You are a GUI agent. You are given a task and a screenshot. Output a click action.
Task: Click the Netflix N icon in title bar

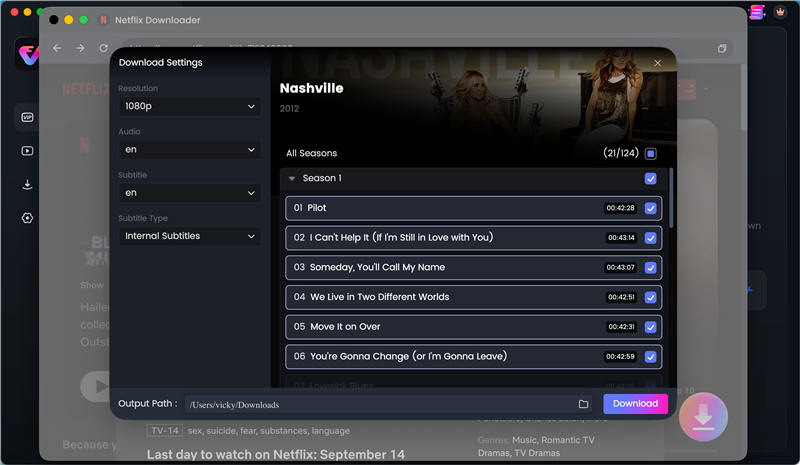point(104,20)
